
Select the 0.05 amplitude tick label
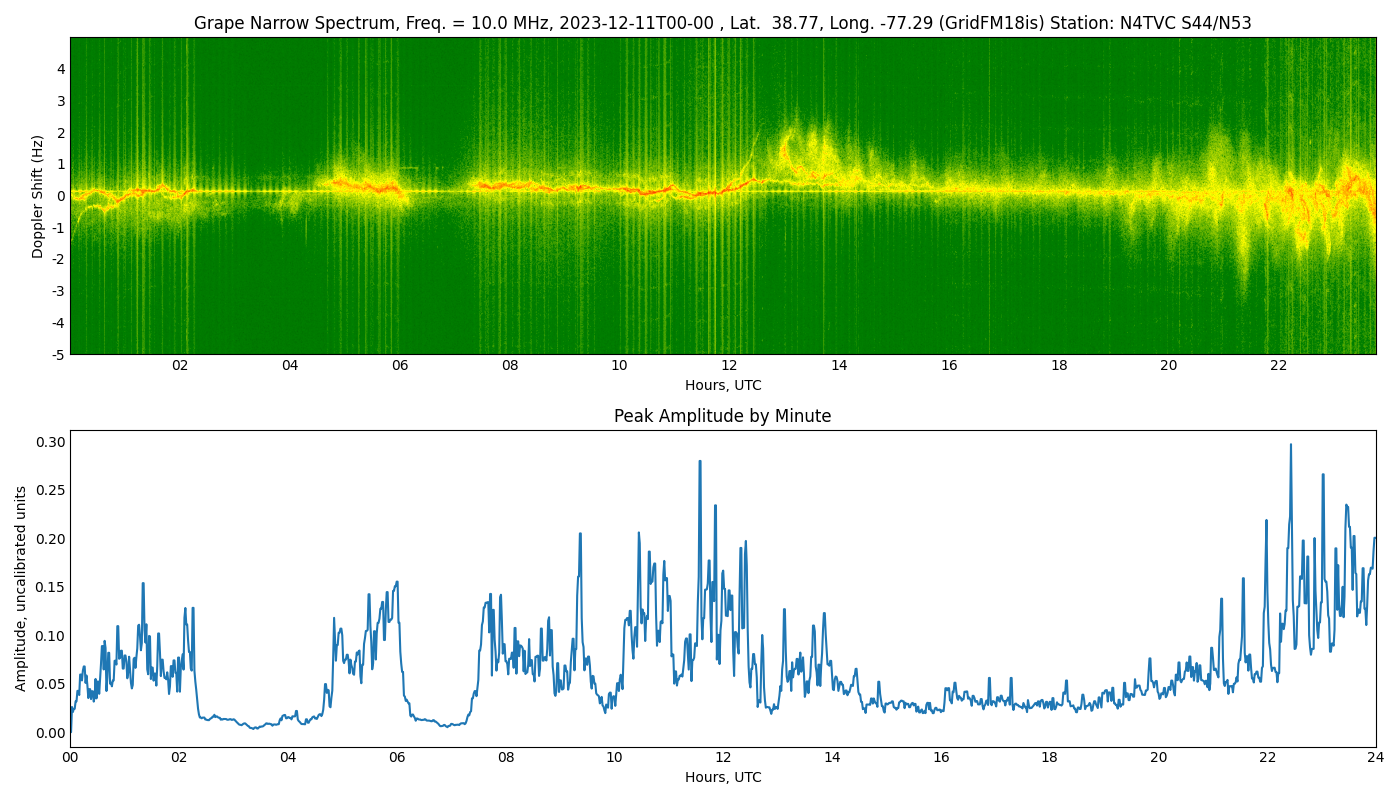coord(51,684)
